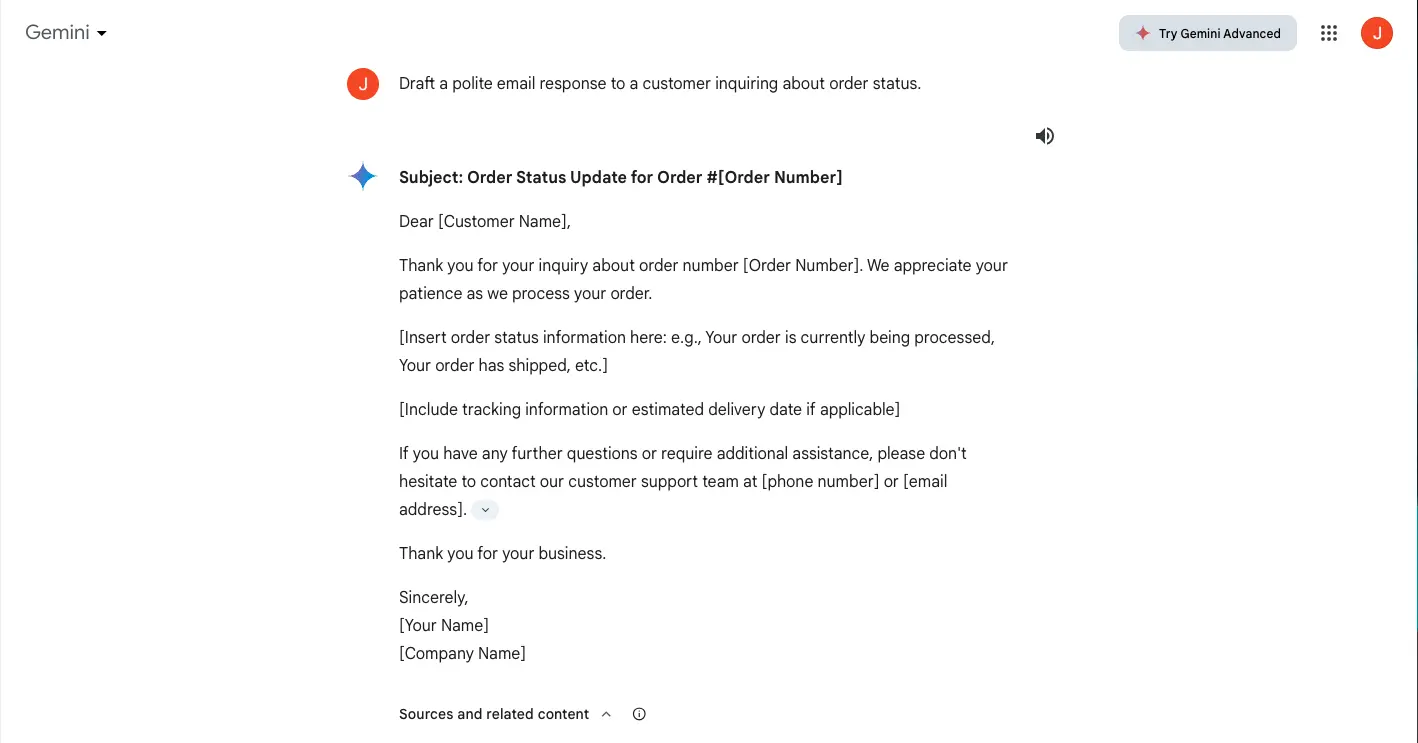Click the user avatar beside the prompt

[363, 84]
